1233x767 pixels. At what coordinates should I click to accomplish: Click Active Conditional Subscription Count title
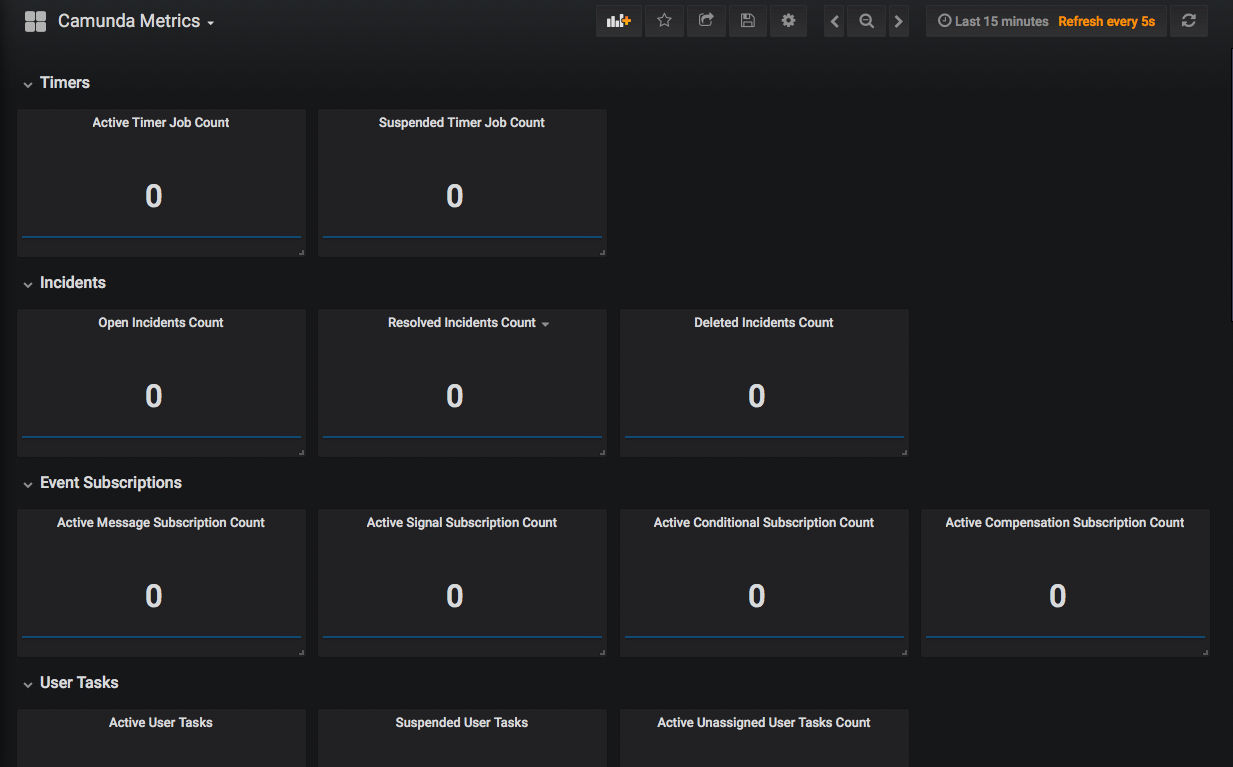click(764, 522)
